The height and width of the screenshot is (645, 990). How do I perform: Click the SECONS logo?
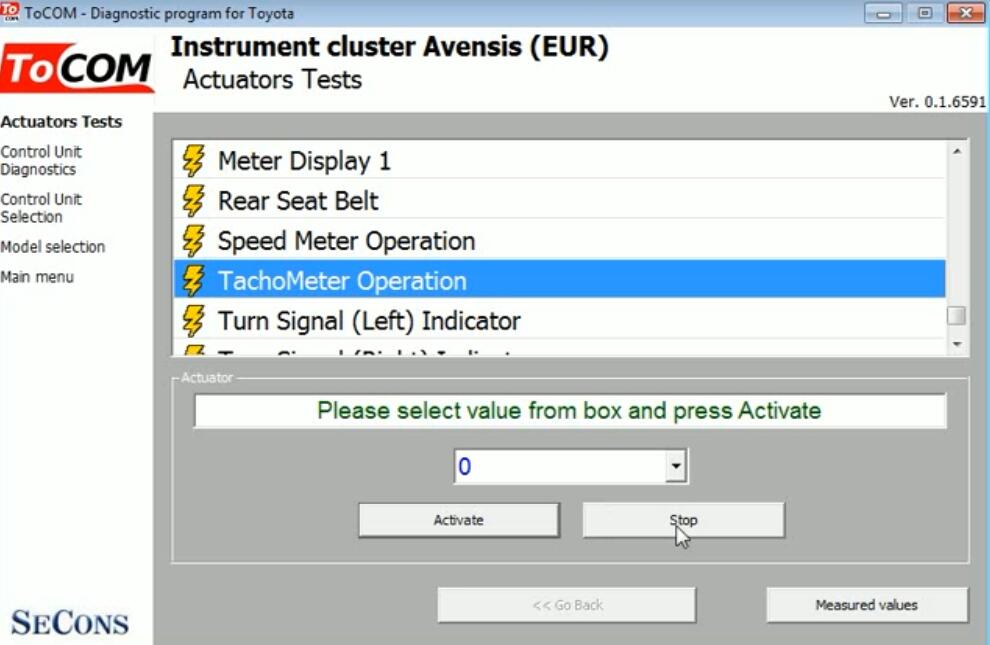pyautogui.click(x=70, y=622)
